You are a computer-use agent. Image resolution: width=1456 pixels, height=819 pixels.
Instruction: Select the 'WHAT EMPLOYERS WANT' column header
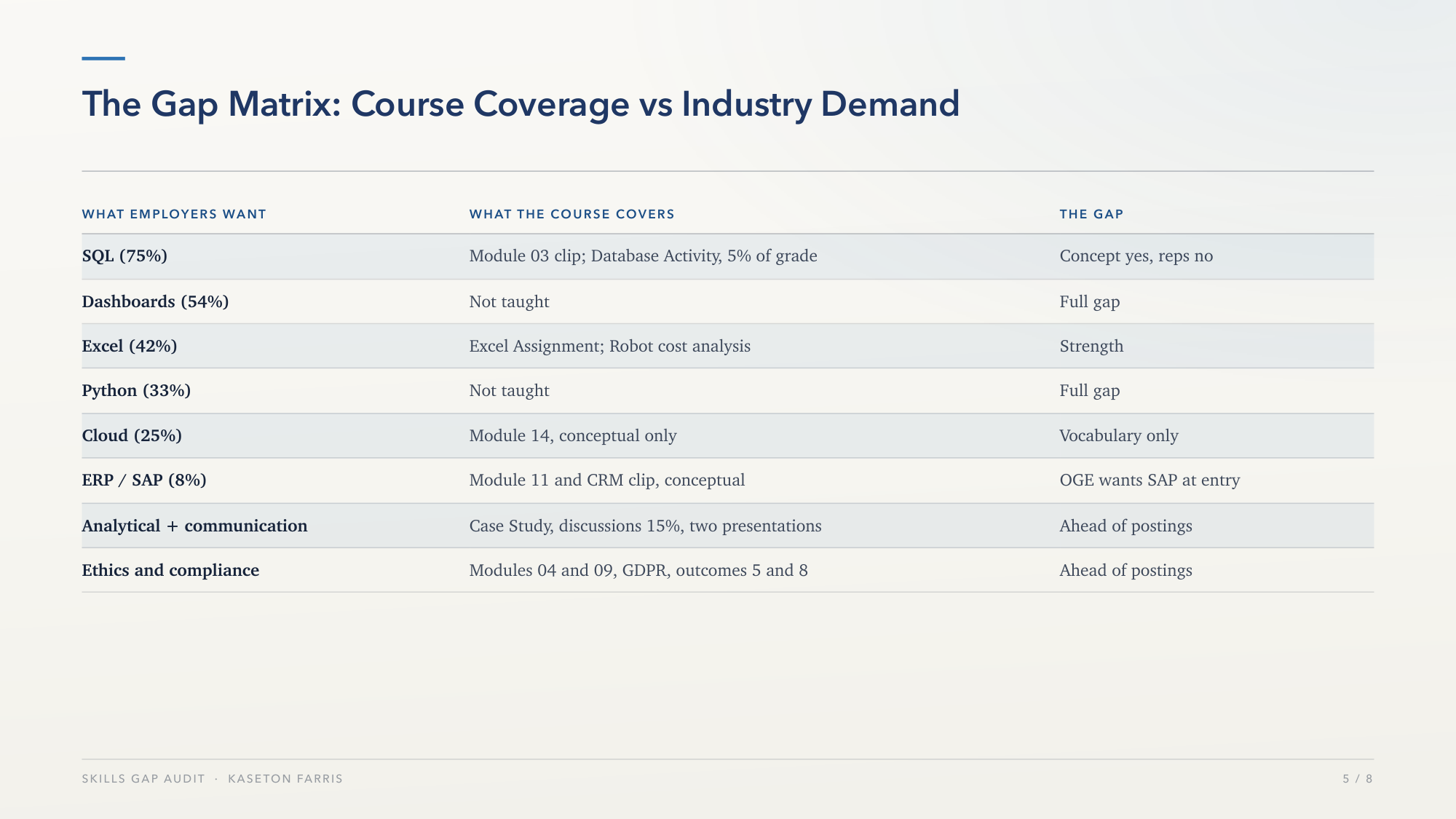tap(174, 214)
